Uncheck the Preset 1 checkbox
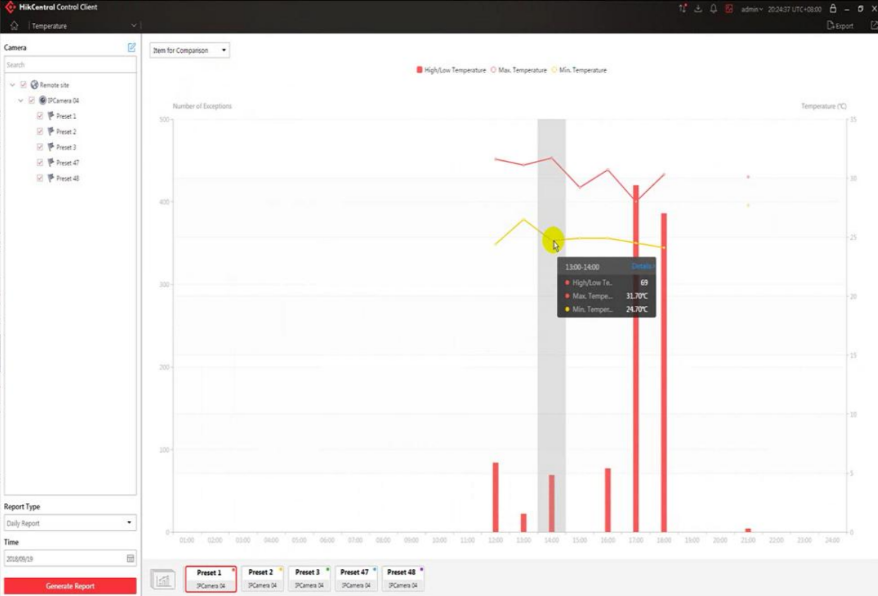The image size is (878, 596). pyautogui.click(x=40, y=116)
